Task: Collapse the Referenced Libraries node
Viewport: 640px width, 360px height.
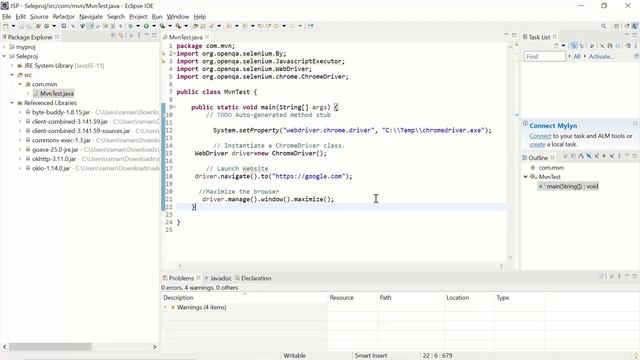Action: pos(12,103)
